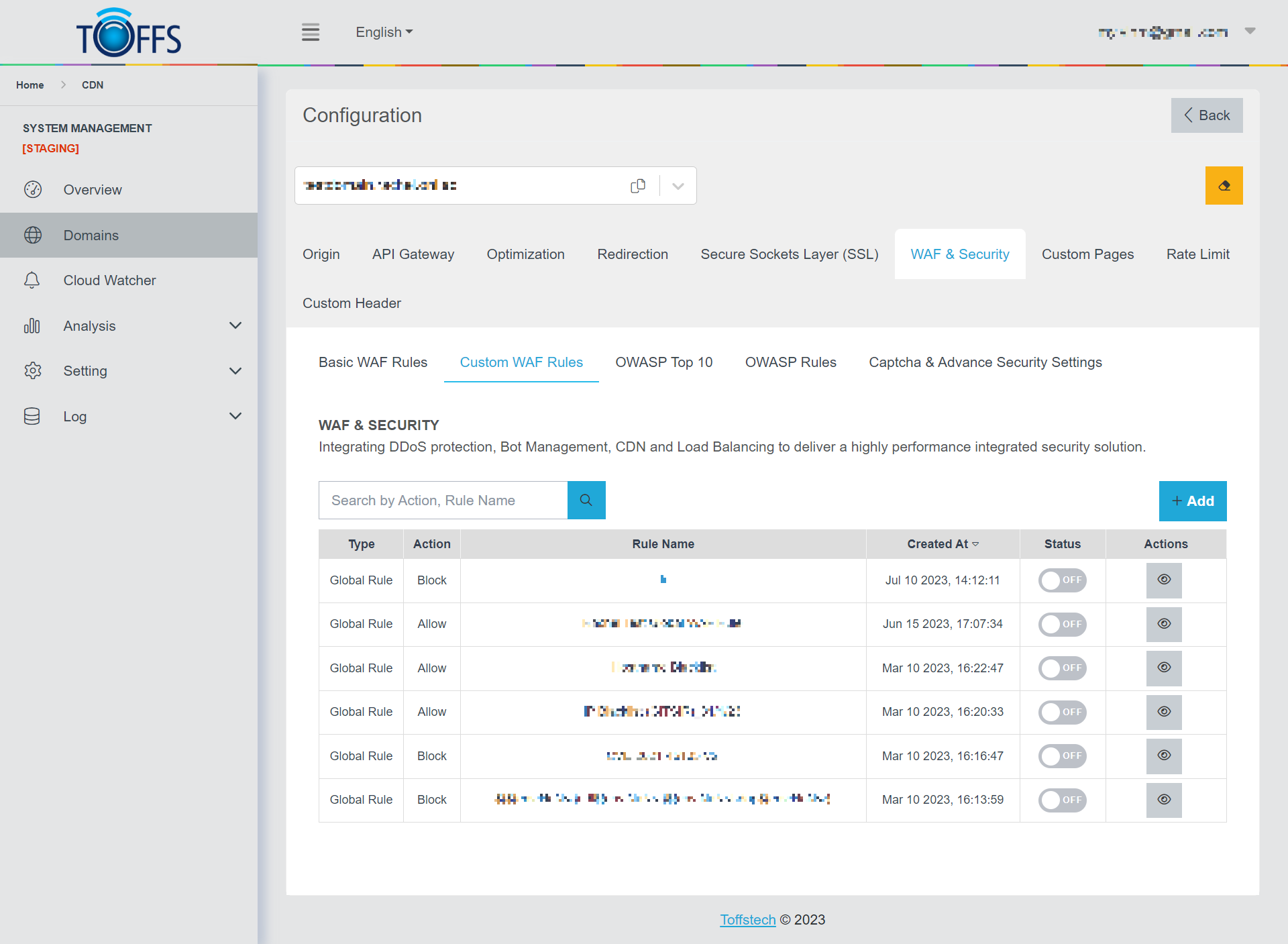The width and height of the screenshot is (1288, 944).
Task: Click the orange eraser purge button
Action: point(1224,186)
